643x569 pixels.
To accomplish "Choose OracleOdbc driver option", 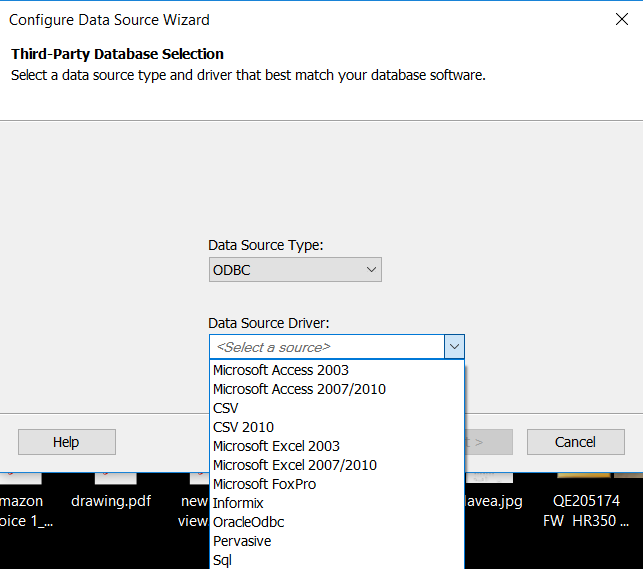I will coord(337,522).
